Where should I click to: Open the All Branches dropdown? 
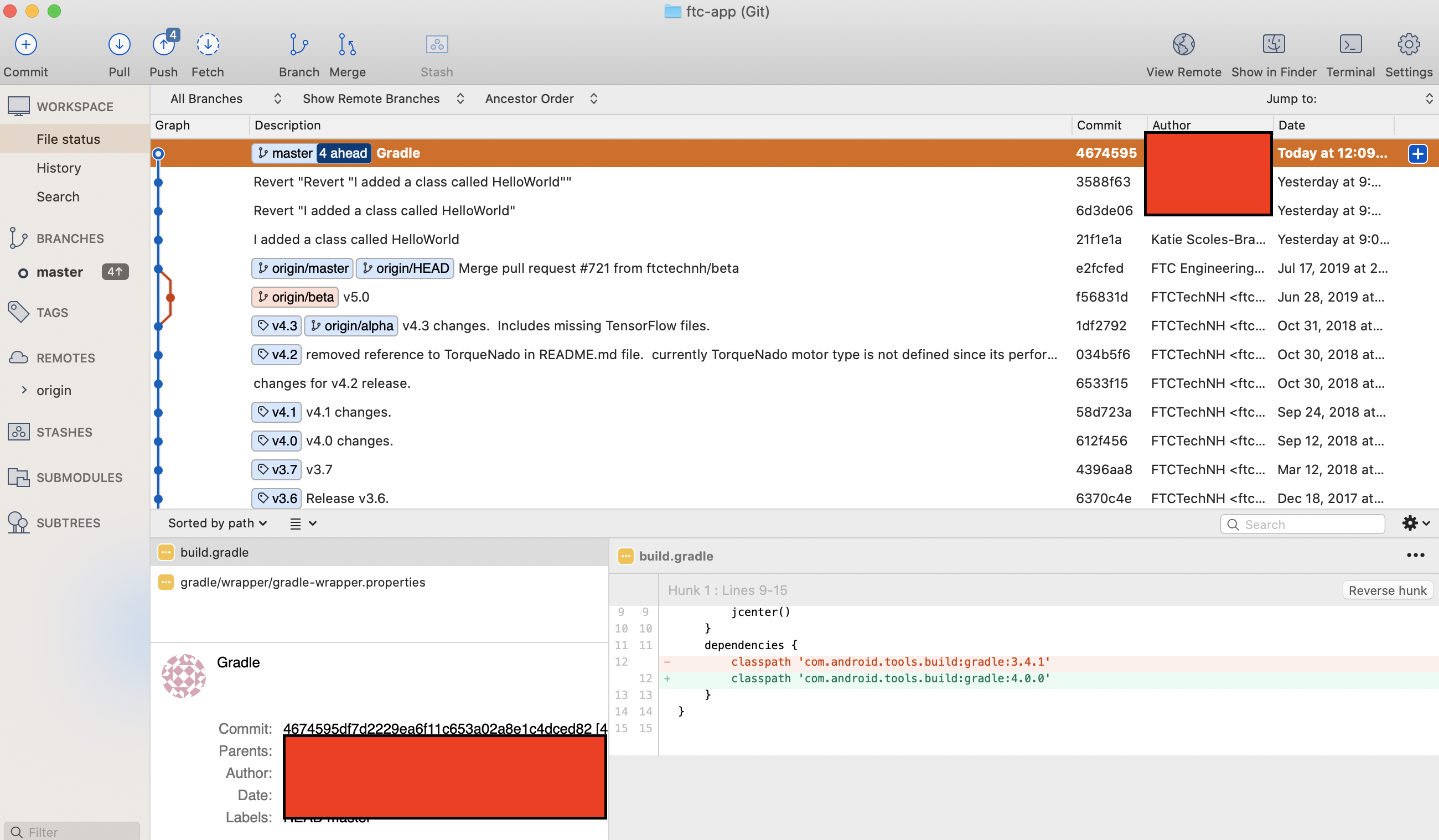[226, 99]
